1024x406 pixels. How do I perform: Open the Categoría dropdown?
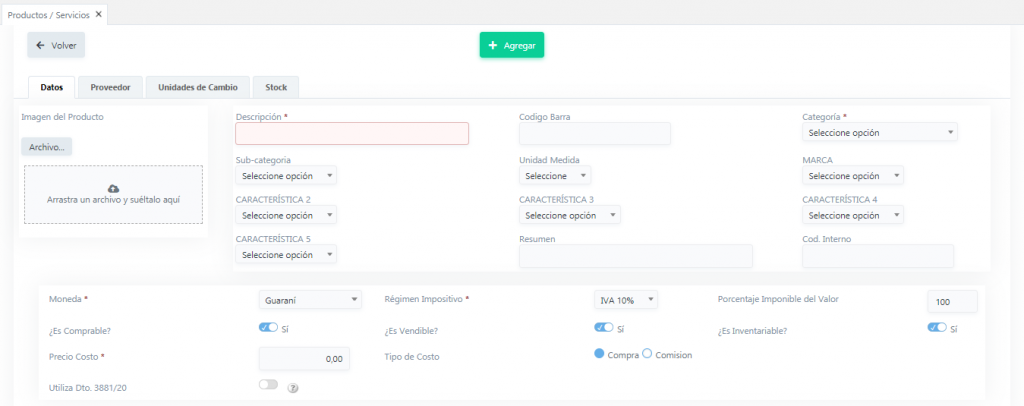(x=879, y=133)
